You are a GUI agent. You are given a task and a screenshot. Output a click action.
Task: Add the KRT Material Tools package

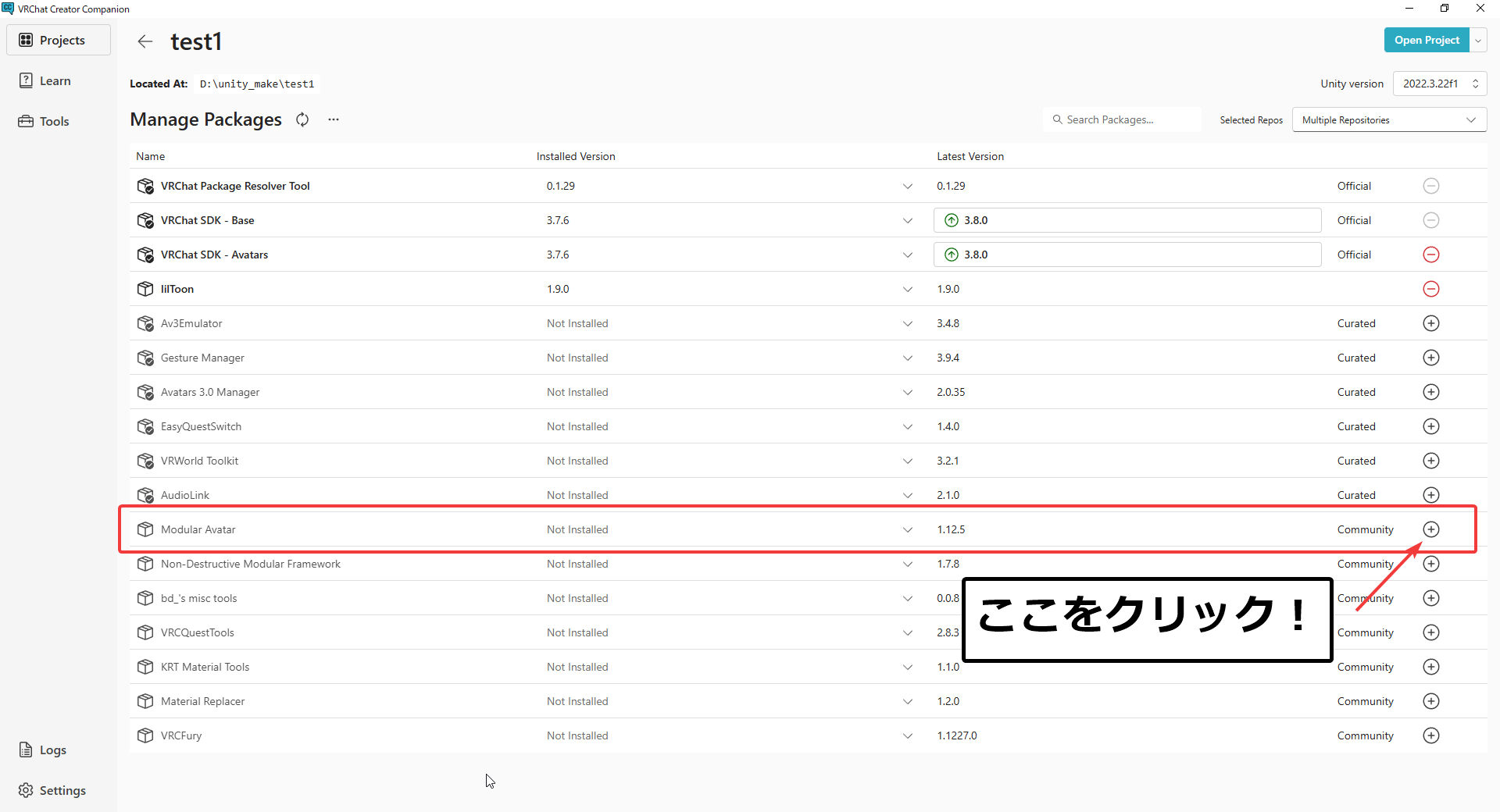click(x=1431, y=667)
